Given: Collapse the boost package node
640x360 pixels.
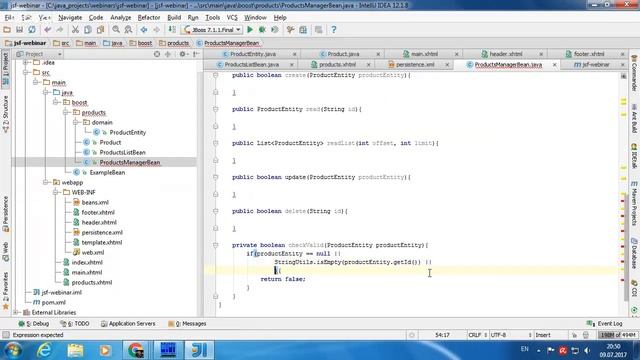Looking at the screenshot, I should point(56,102).
